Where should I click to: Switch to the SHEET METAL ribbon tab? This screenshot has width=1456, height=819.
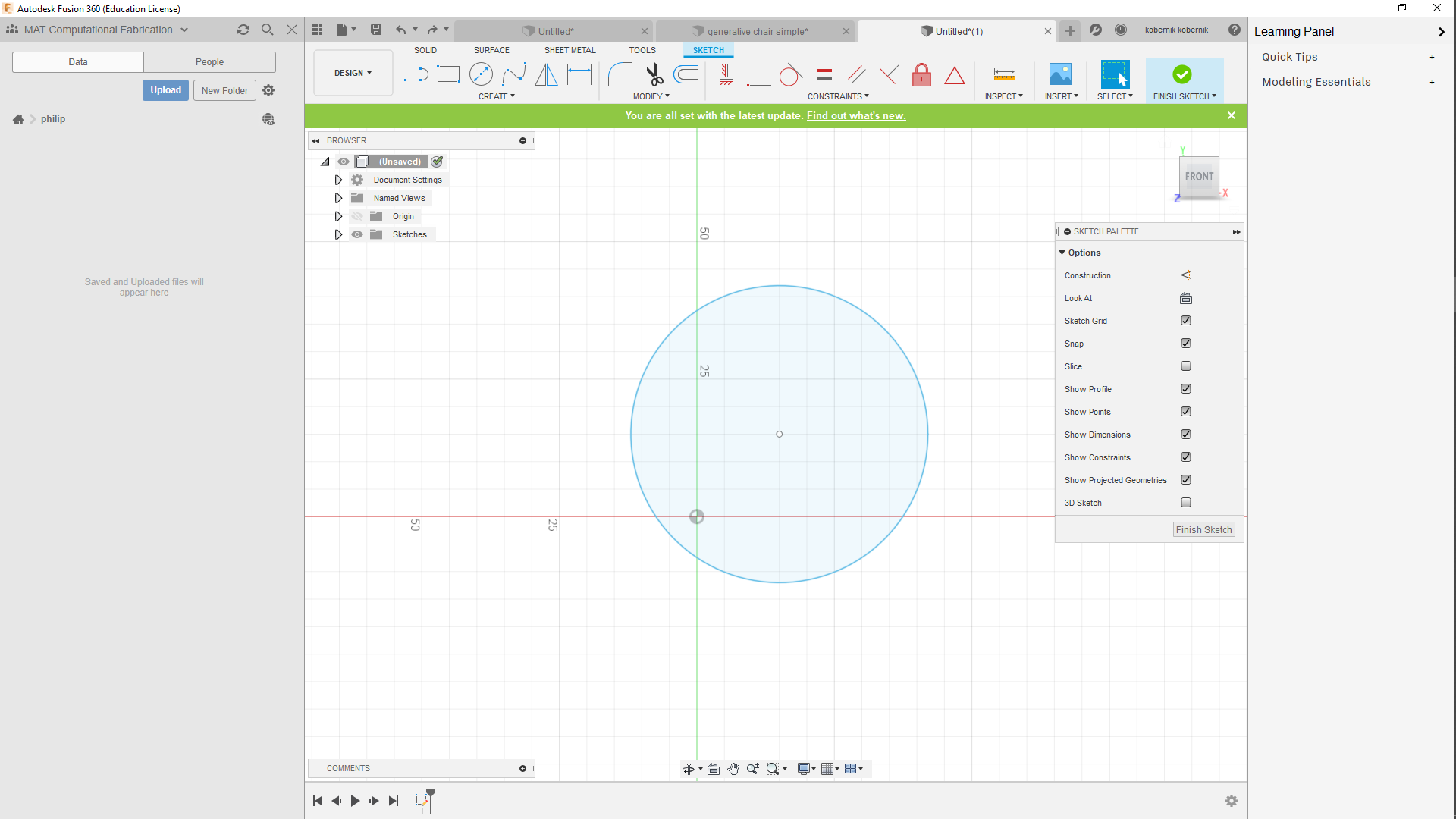click(570, 50)
